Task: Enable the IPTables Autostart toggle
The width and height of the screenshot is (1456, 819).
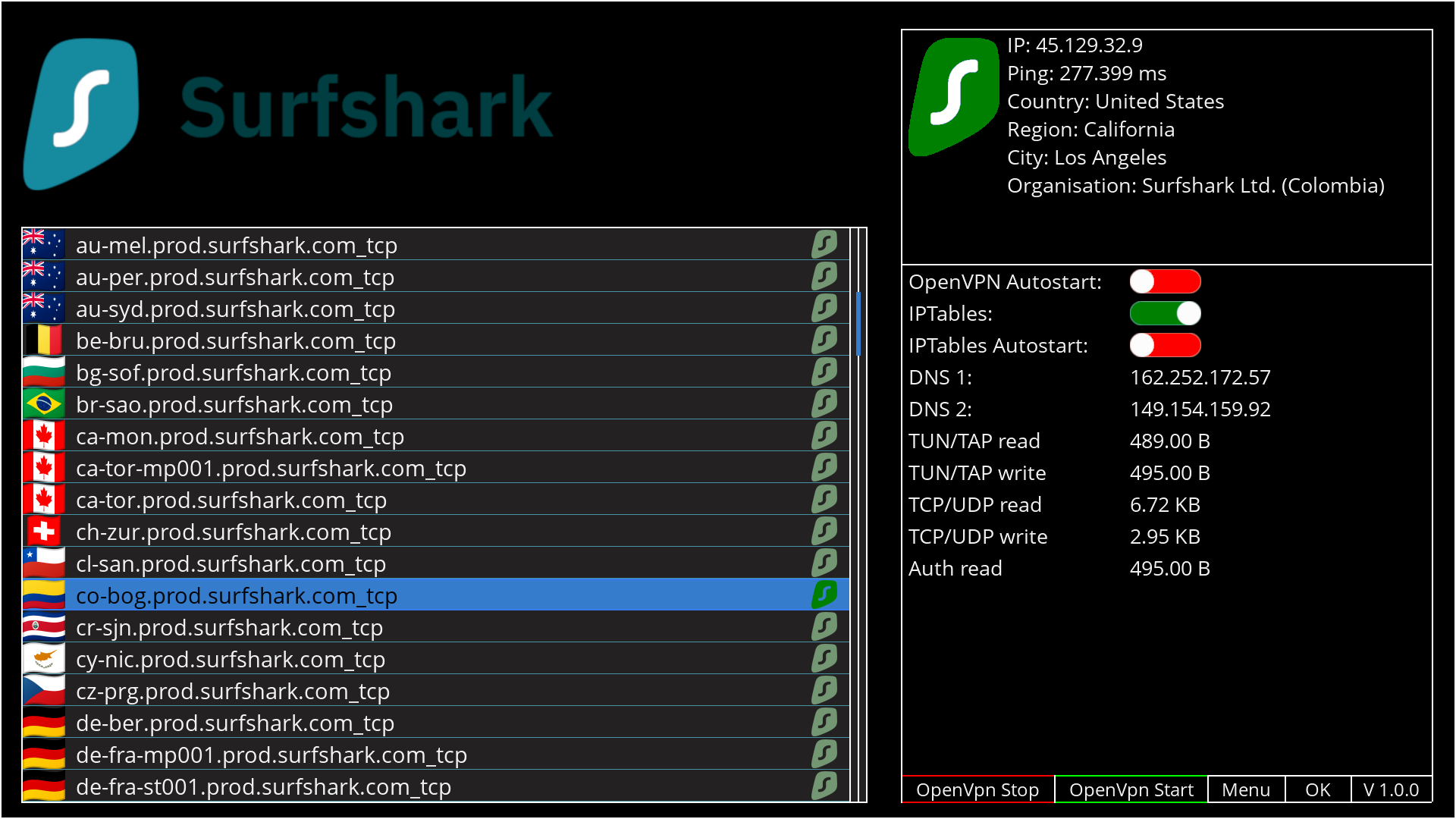Action: coord(1165,345)
